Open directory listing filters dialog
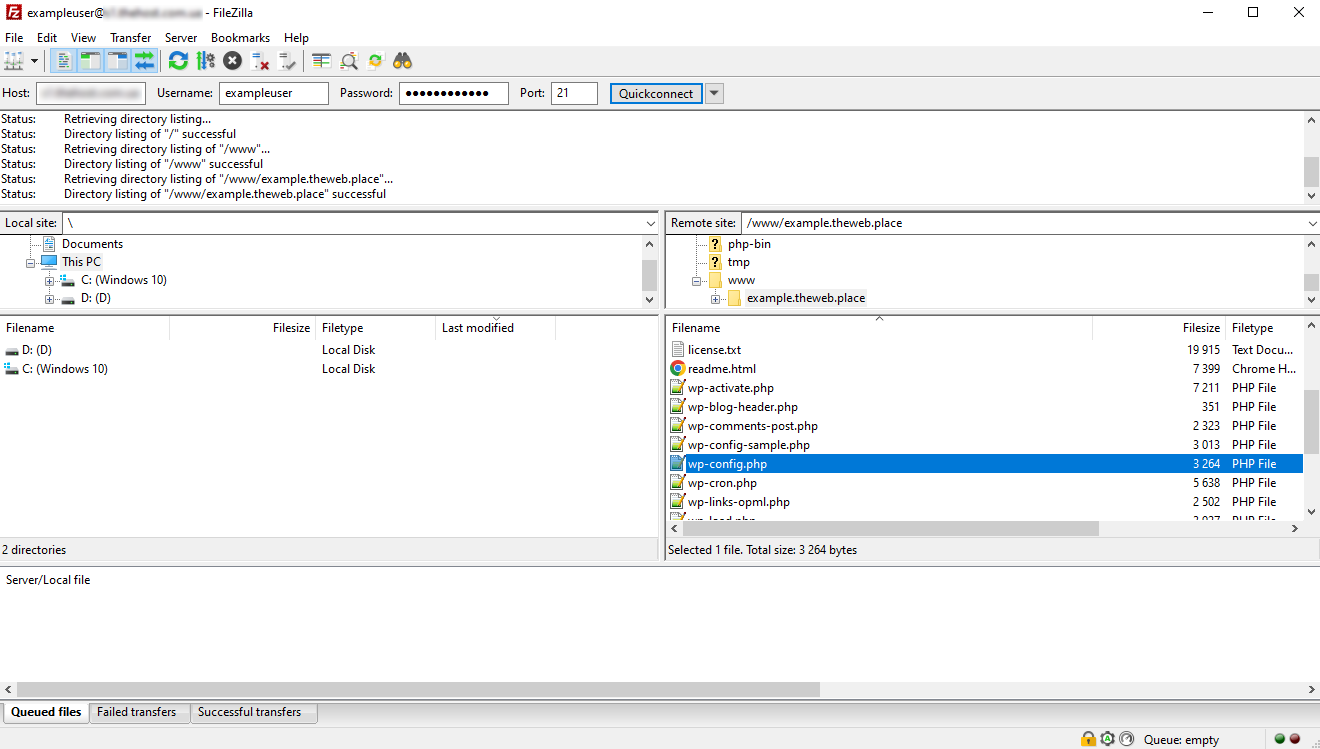The image size is (1320, 749). pos(321,61)
